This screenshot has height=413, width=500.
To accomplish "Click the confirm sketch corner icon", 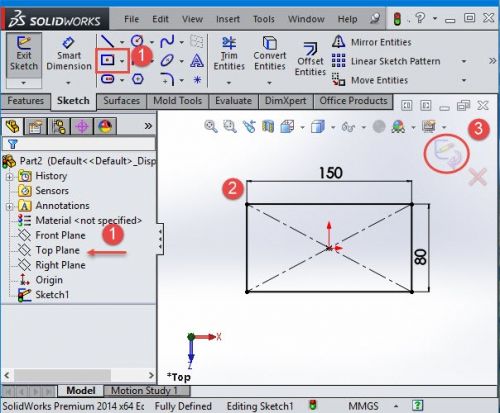I will click(447, 154).
